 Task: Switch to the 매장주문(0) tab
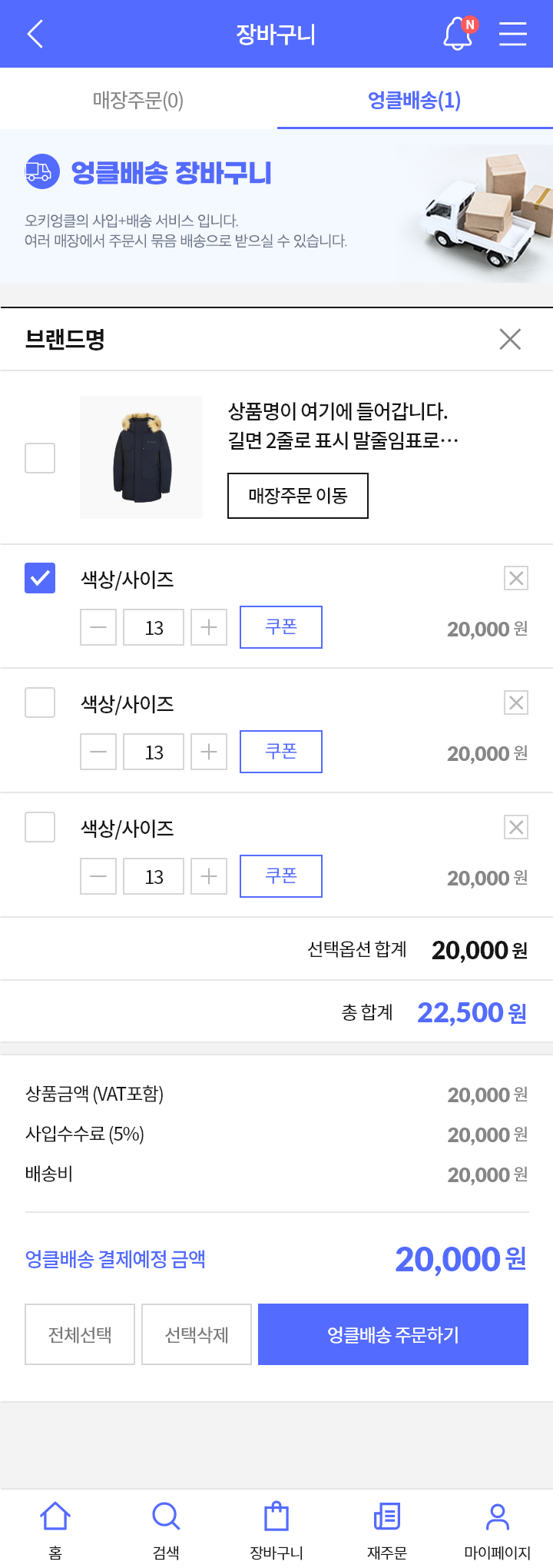138,100
